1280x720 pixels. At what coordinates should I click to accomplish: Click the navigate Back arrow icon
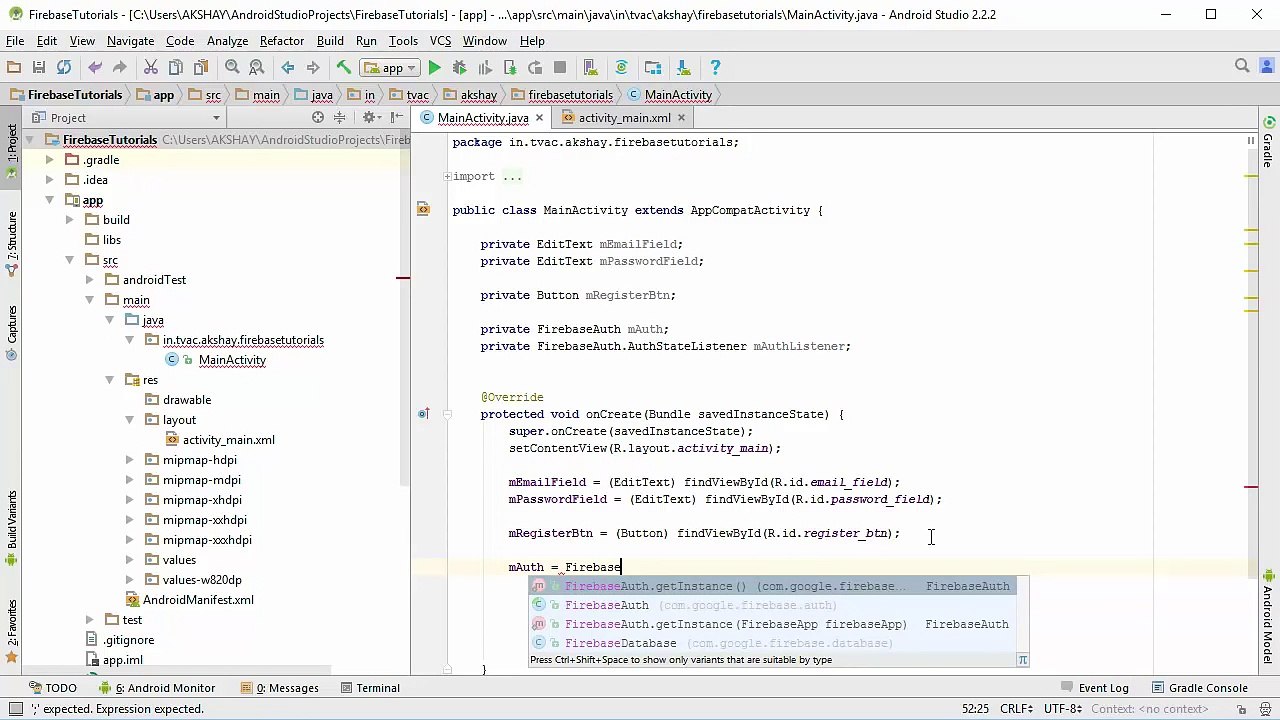288,68
